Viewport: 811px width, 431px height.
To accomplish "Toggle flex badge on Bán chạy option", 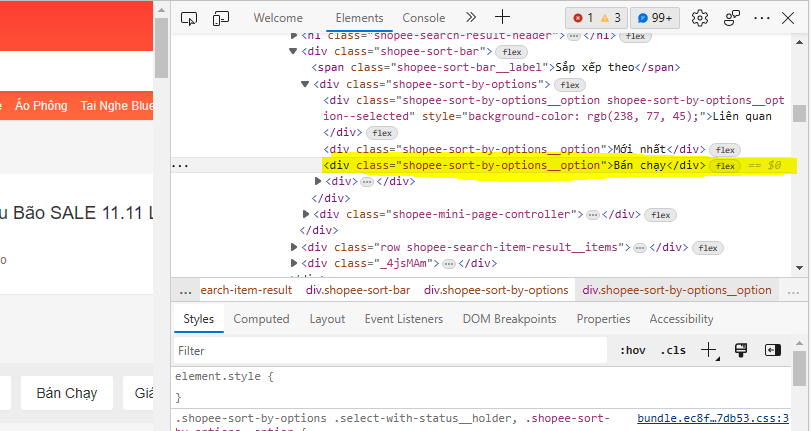I will pyautogui.click(x=725, y=166).
